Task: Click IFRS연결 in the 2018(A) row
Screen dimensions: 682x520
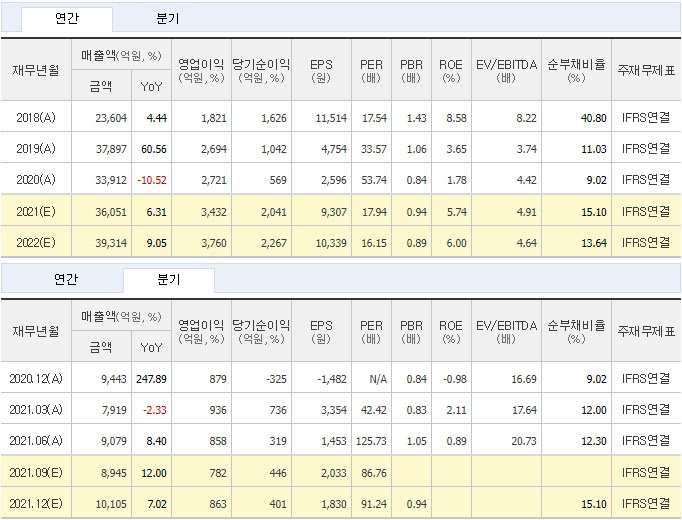Action: click(x=646, y=118)
